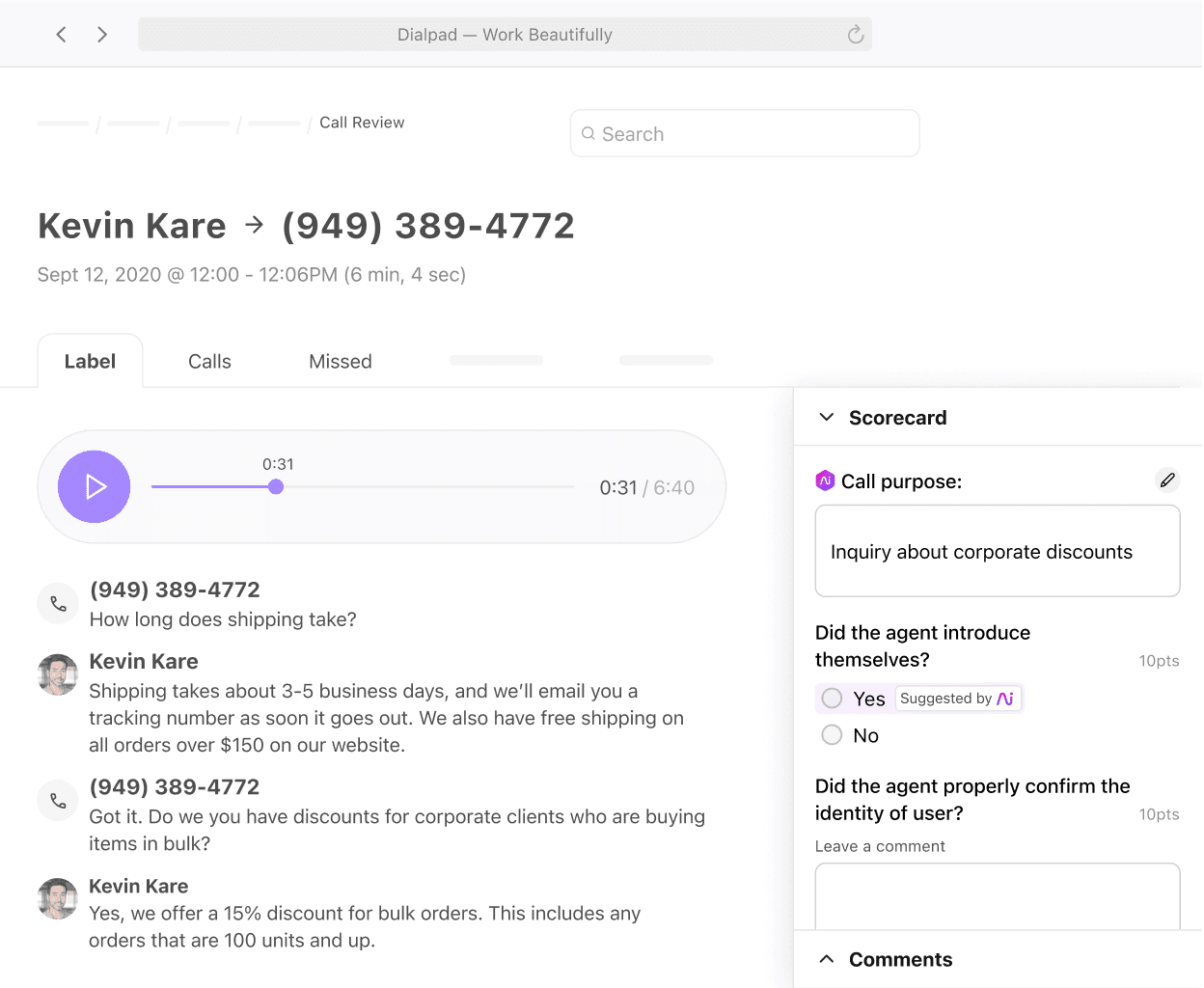Click the Suggested by Ai badge
This screenshot has width=1204, height=988.
958,698
